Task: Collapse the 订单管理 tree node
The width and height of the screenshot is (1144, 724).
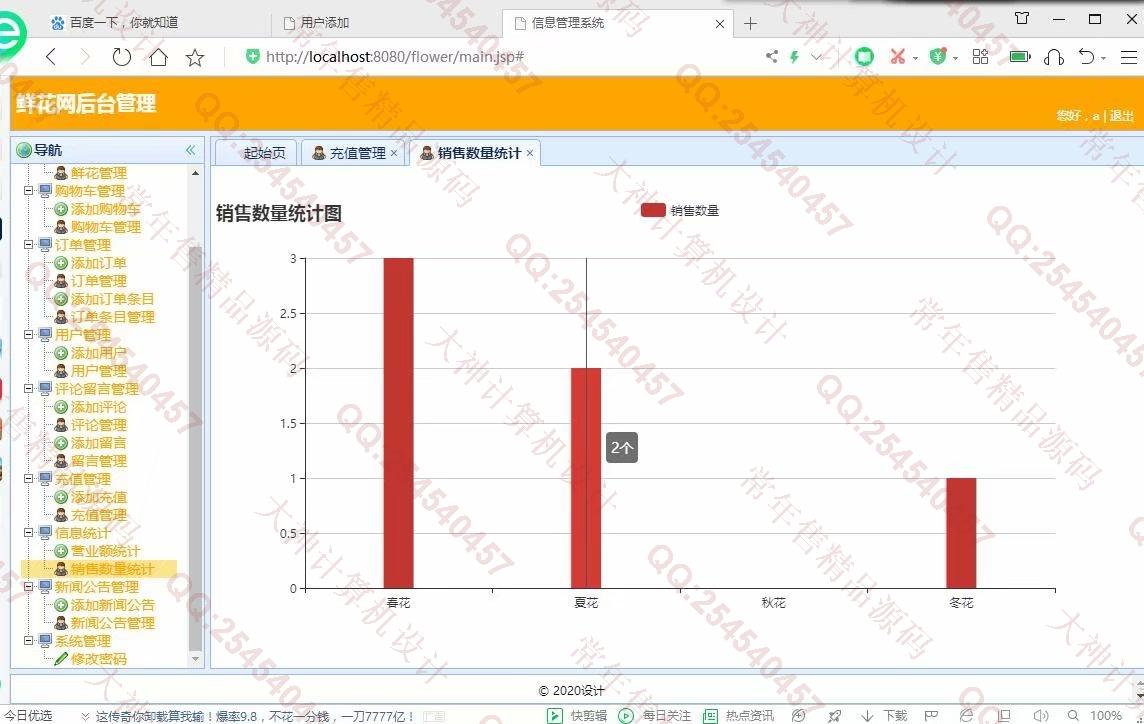Action: 28,244
